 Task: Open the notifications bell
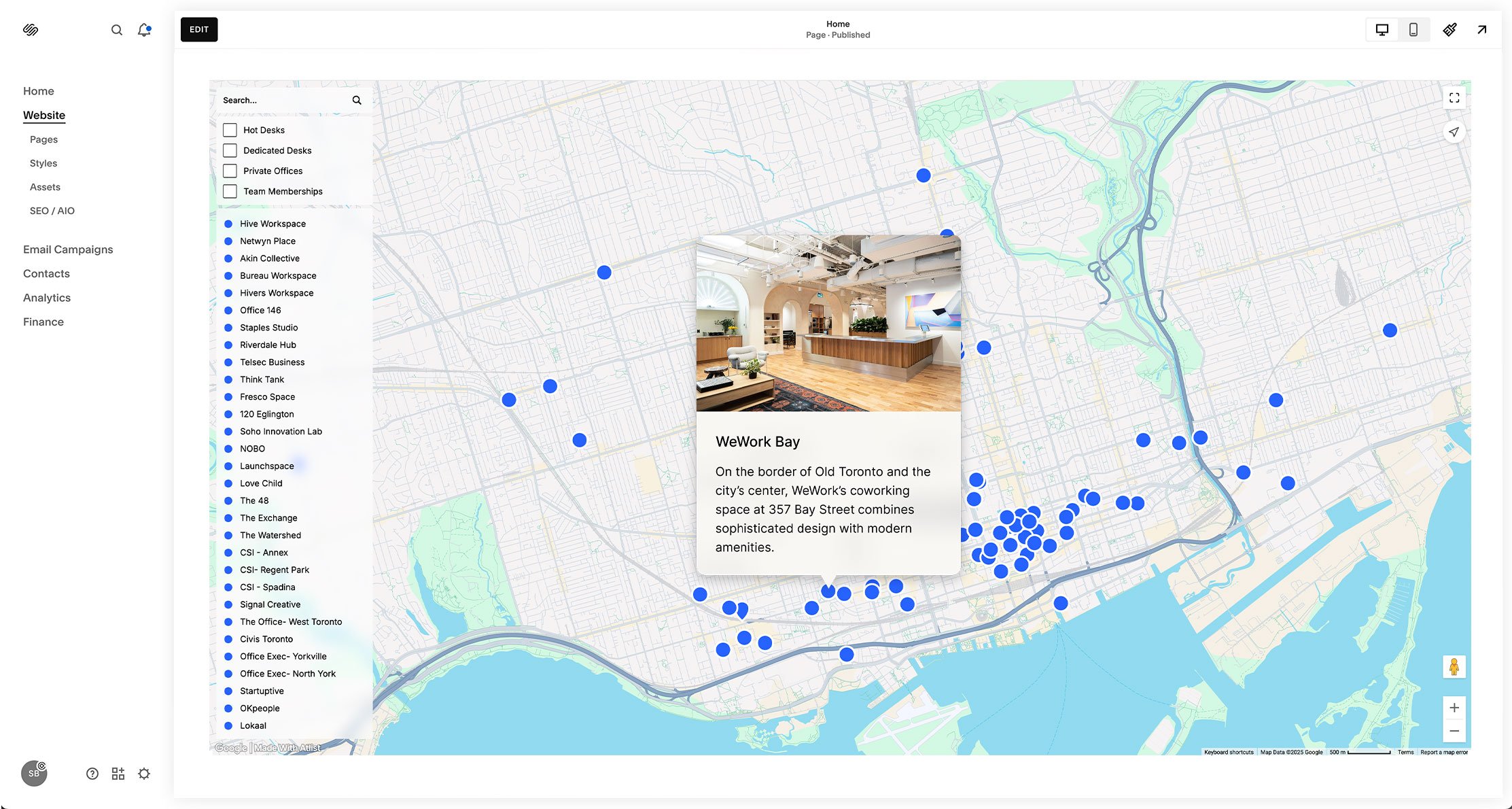pyautogui.click(x=144, y=30)
